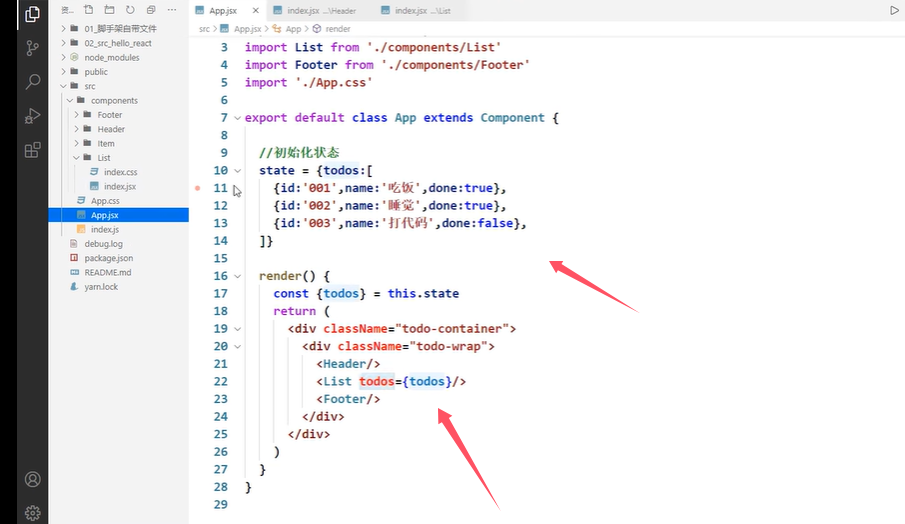Fold the render method at line 16
The image size is (905, 524).
point(237,276)
